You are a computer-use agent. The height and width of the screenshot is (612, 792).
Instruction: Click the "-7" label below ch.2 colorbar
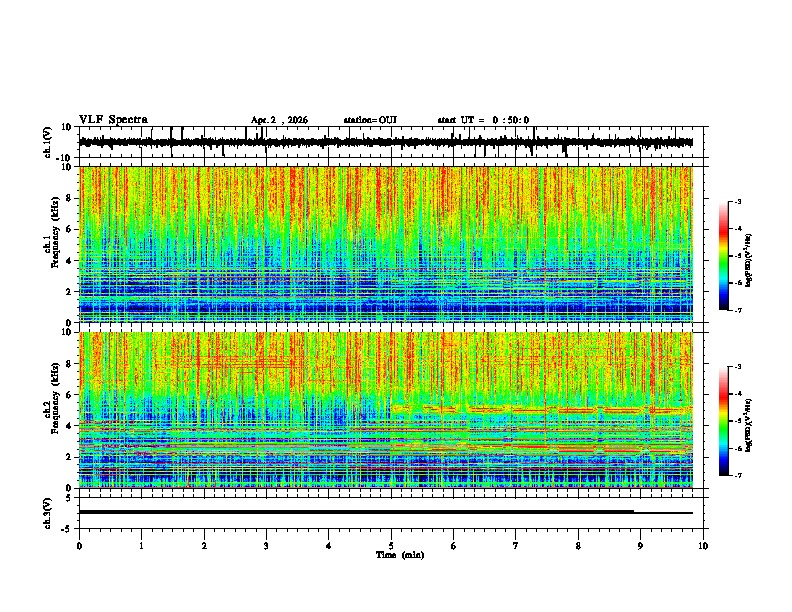point(738,476)
